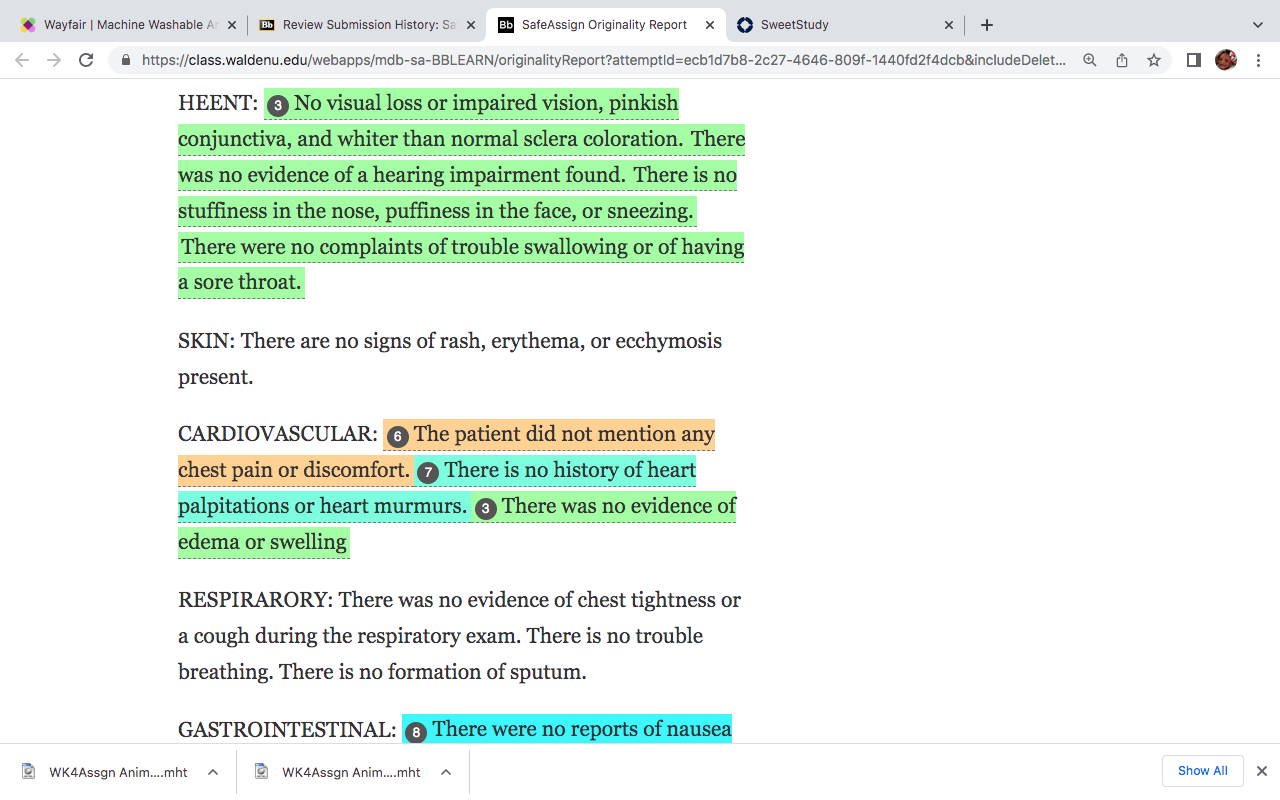Expand the tab search chevron

pos(1258,25)
